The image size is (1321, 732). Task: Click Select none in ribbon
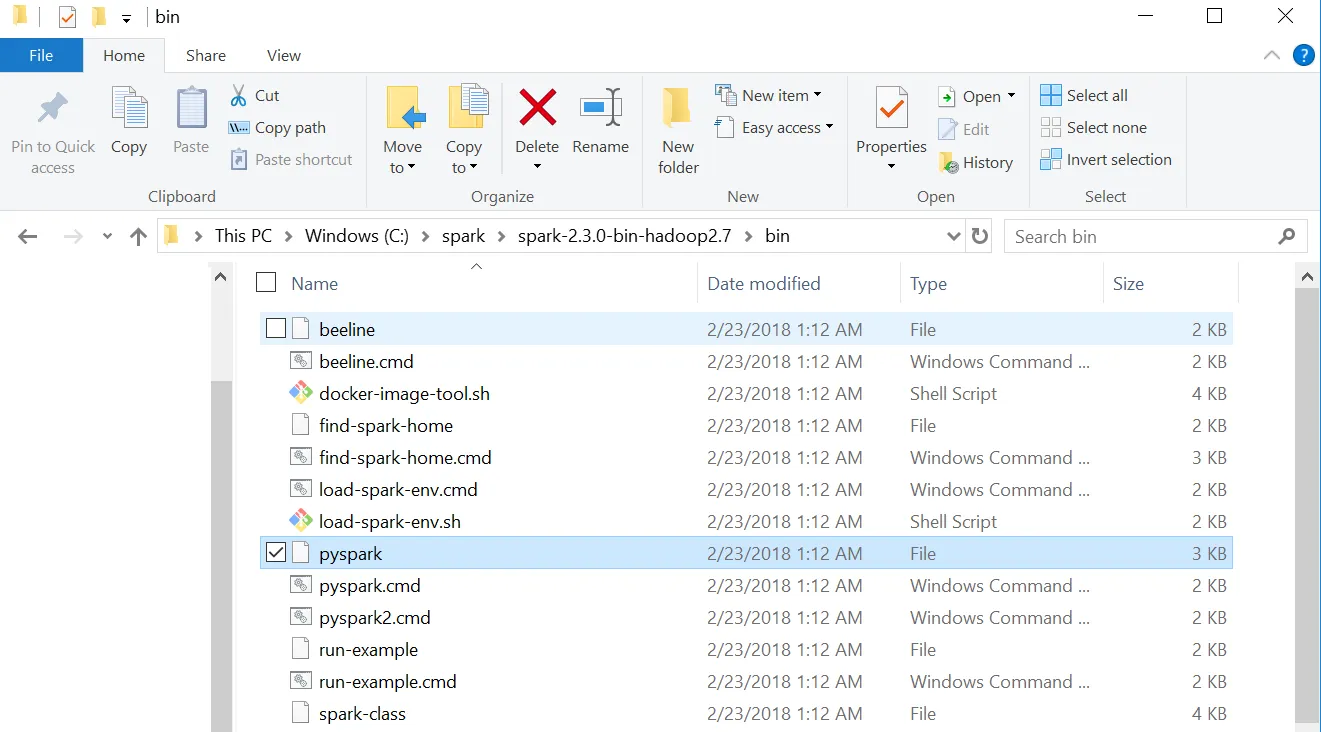1094,128
